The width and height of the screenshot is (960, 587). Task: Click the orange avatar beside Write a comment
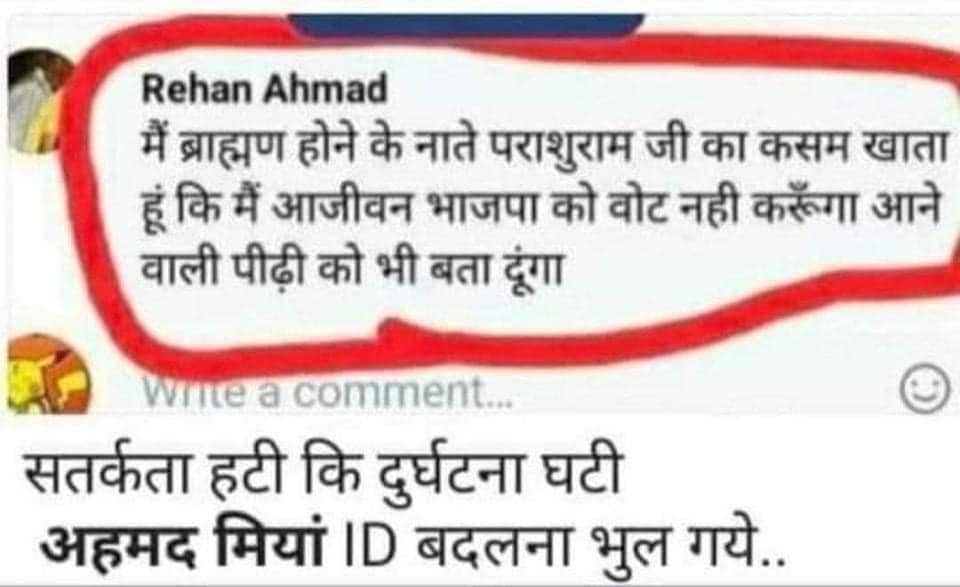click(47, 375)
